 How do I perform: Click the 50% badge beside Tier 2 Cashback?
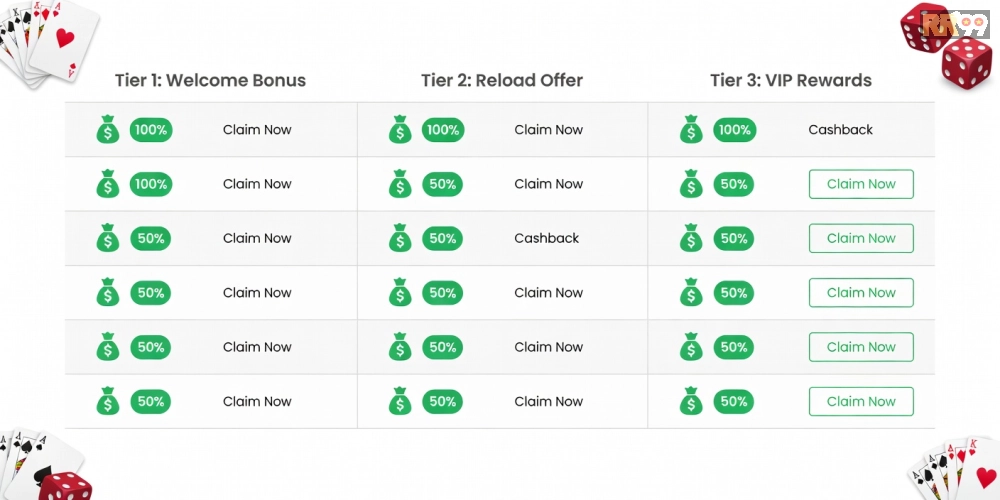click(x=442, y=239)
